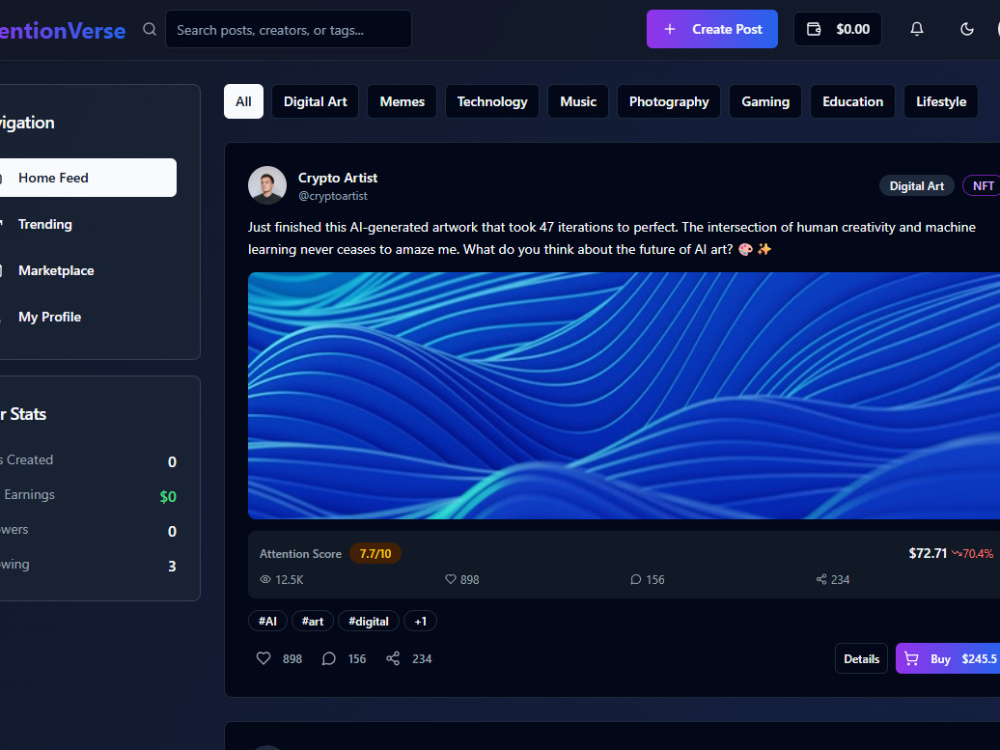The height and width of the screenshot is (750, 1000).
Task: Click the #digital tag
Action: pos(369,621)
